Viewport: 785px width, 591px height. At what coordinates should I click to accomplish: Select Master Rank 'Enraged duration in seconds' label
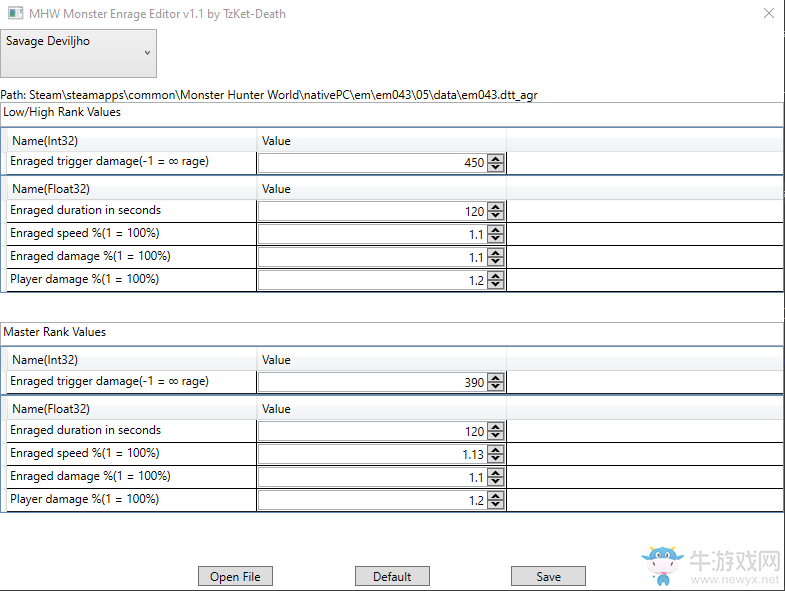86,430
